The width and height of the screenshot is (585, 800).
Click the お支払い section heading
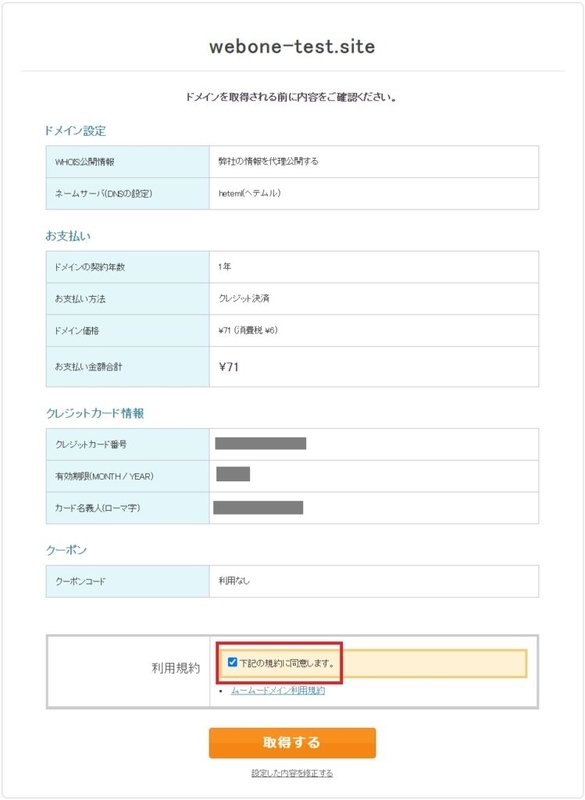click(68, 236)
